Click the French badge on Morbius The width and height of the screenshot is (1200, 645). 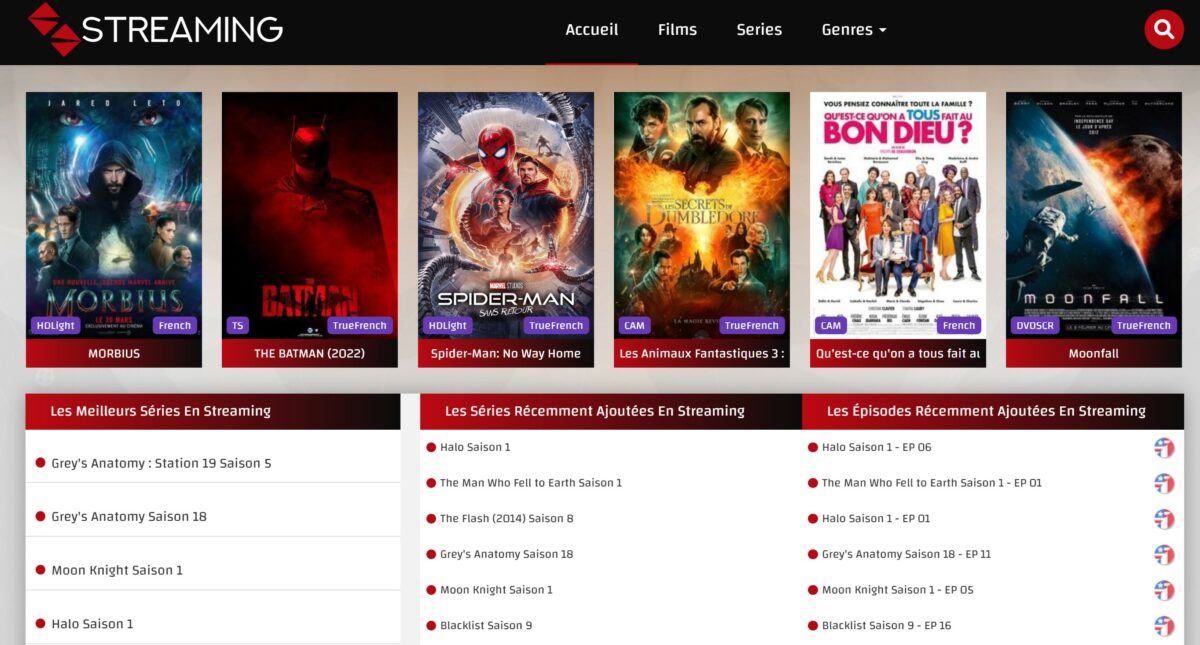pos(175,325)
